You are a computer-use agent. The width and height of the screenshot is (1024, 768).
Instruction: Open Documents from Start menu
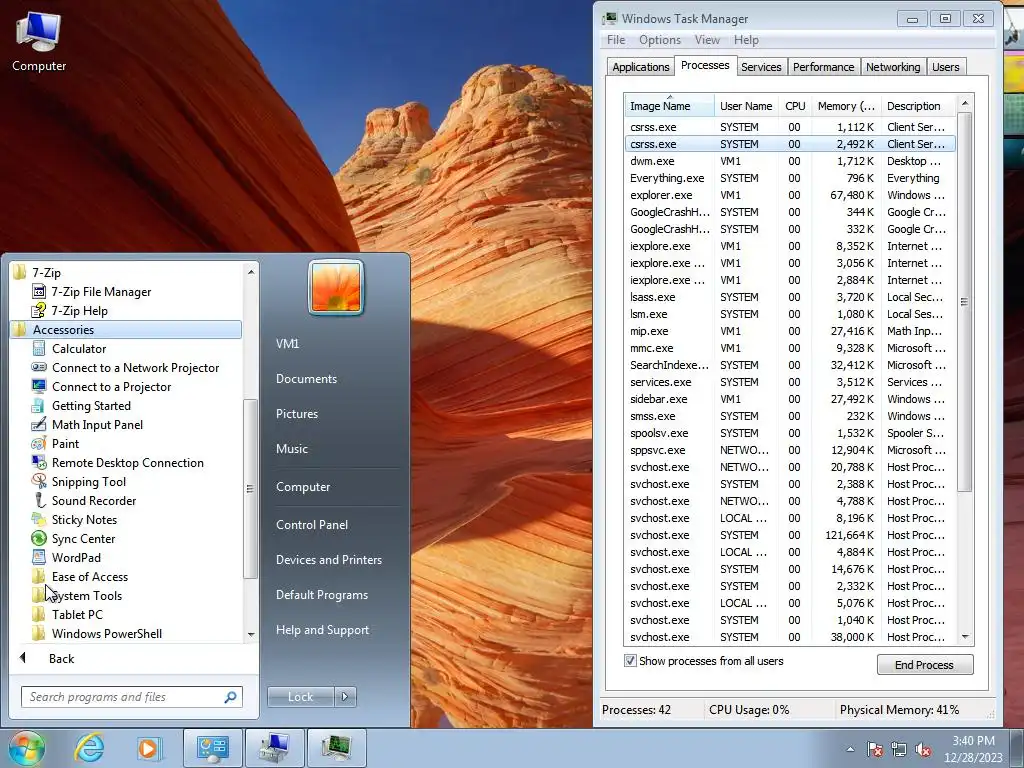coord(306,379)
